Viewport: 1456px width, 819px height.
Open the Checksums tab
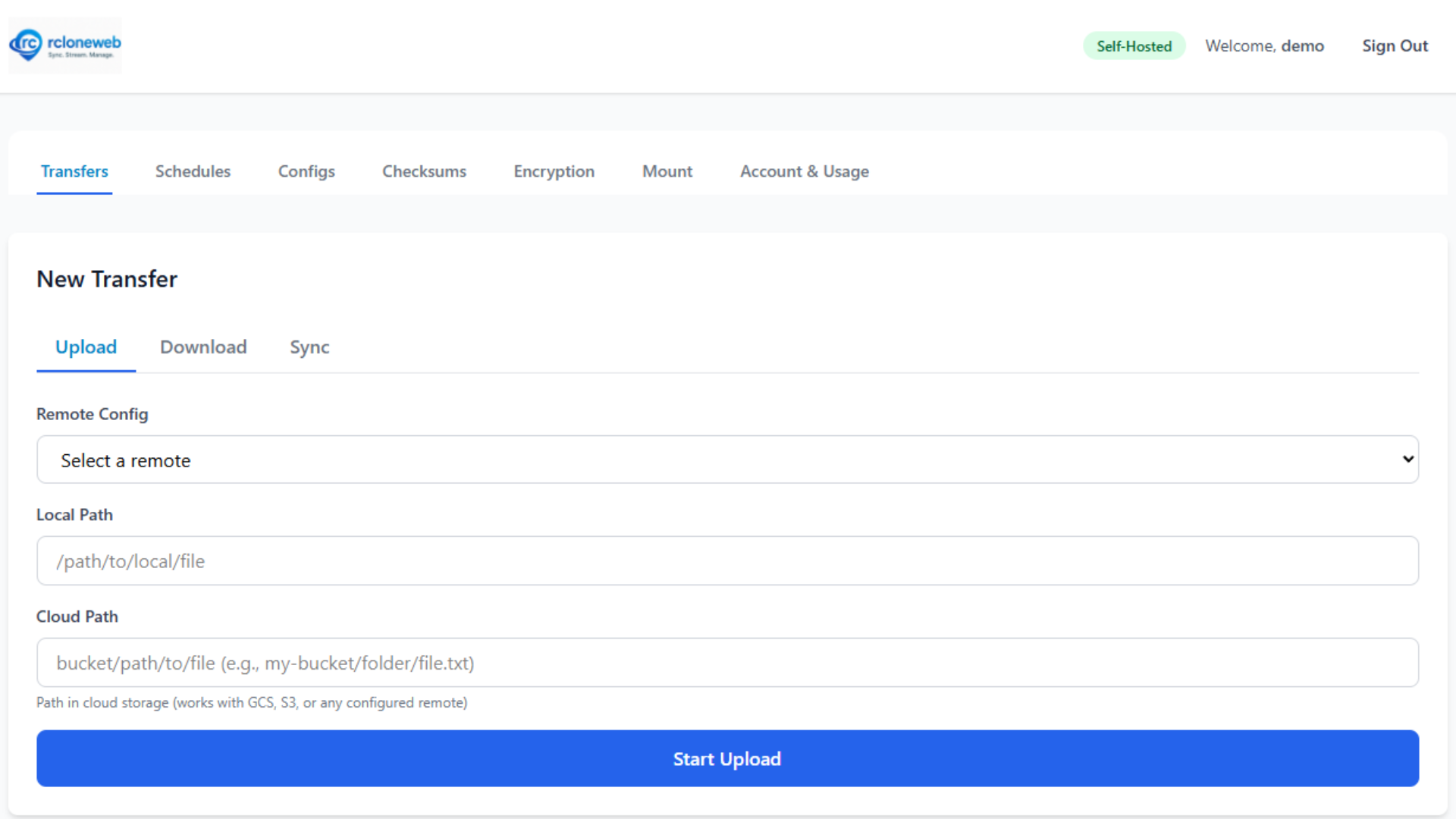coord(424,171)
